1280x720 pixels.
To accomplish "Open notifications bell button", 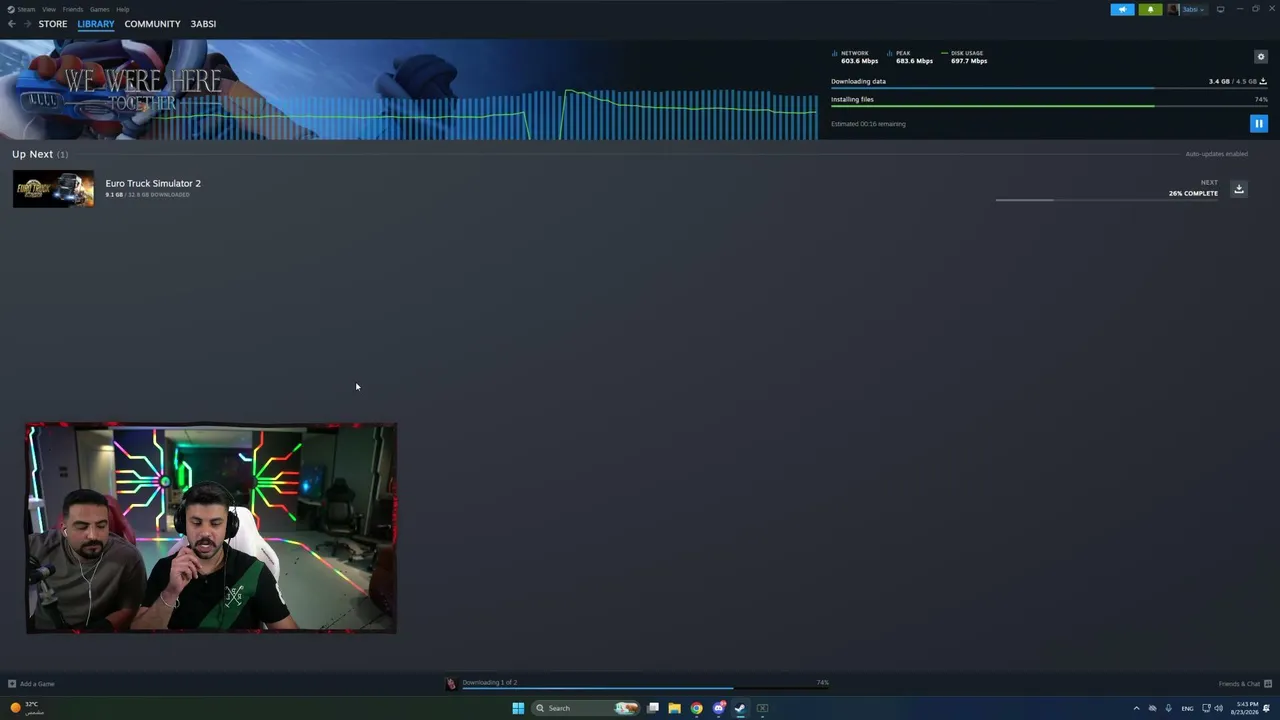I will point(1150,9).
